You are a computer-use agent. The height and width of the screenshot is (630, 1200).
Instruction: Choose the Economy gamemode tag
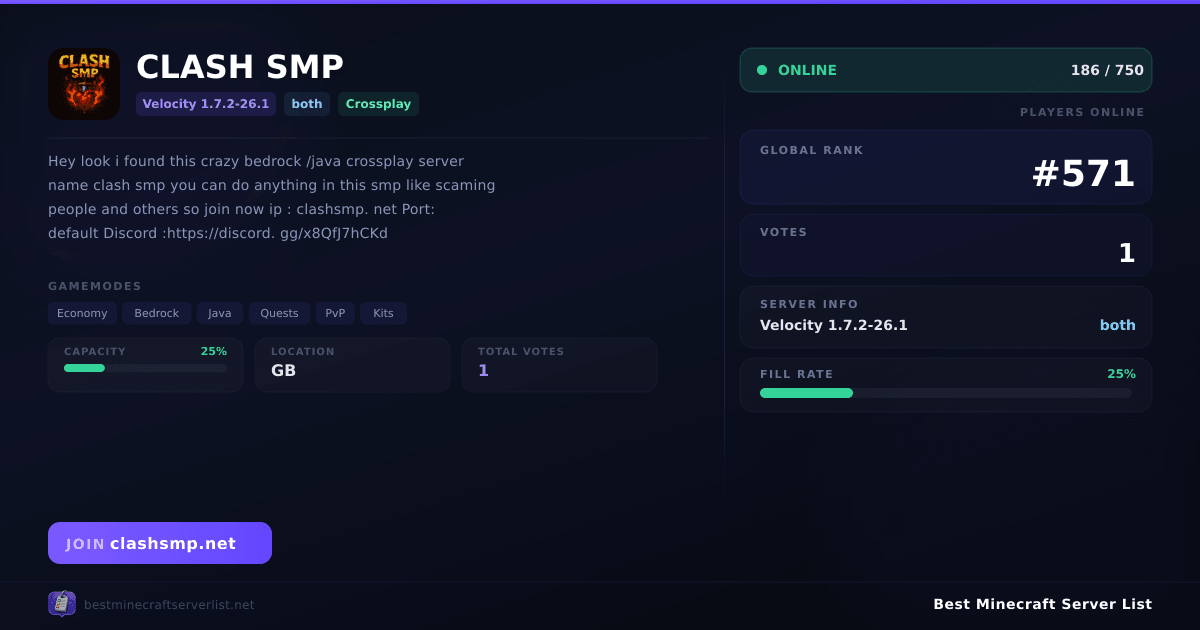(82, 313)
